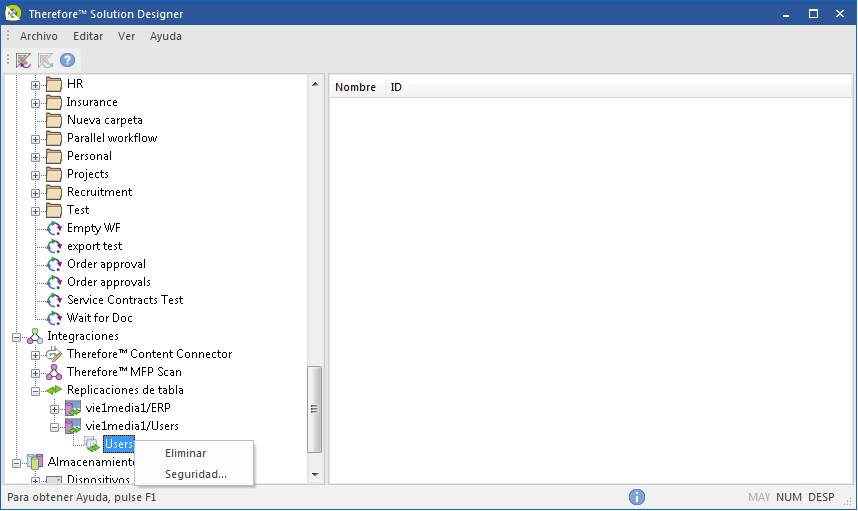Screen dimensions: 858x511
Task: Click the second greyed design toolbar icon
Action: pyautogui.click(x=45, y=60)
